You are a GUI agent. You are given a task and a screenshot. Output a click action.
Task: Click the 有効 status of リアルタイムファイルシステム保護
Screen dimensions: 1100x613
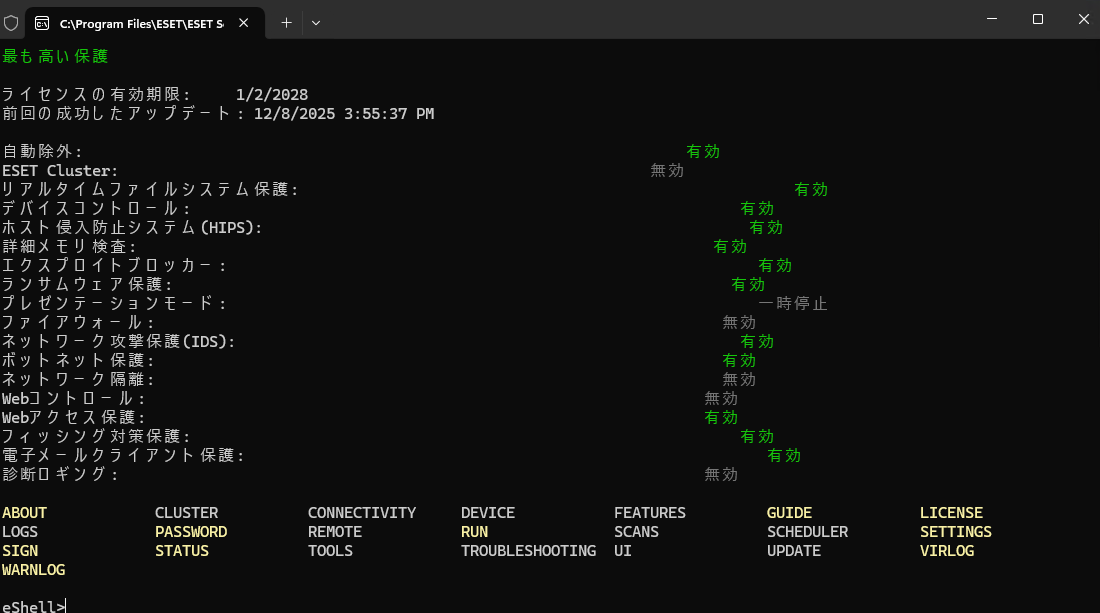tap(811, 189)
